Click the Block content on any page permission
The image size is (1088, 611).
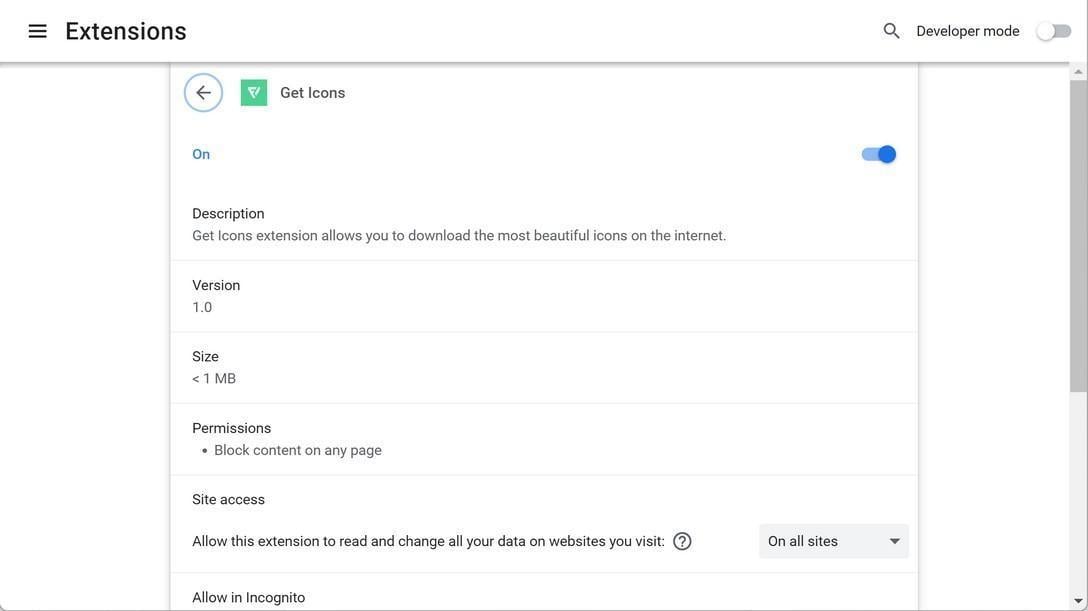pyautogui.click(x=297, y=450)
